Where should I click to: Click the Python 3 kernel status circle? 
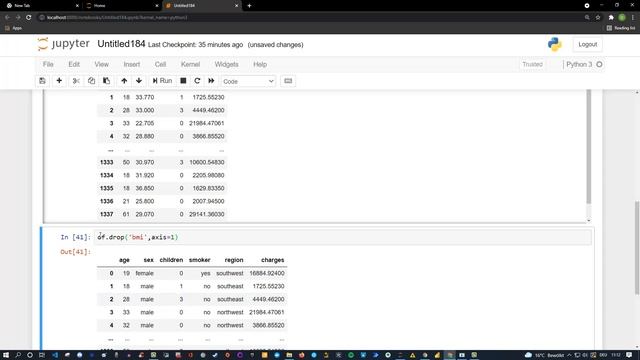click(599, 64)
